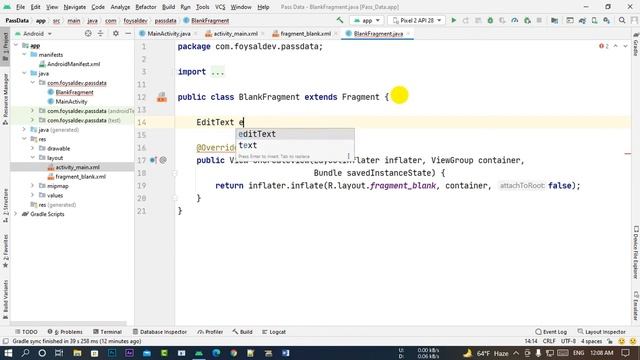Click the select opened file target icon
The width and height of the screenshot is (640, 360).
click(x=88, y=33)
